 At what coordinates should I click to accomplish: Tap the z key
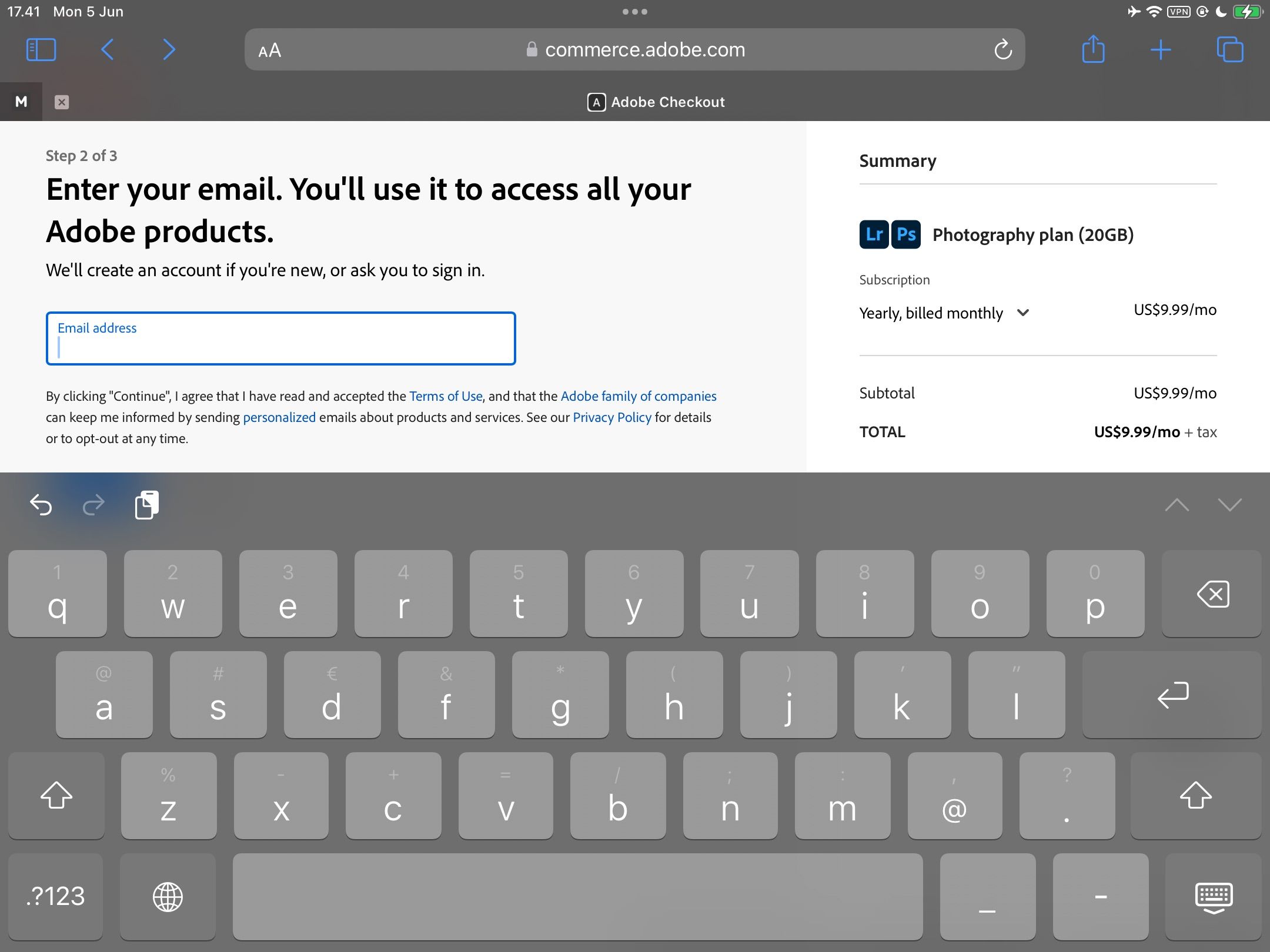[x=169, y=796]
